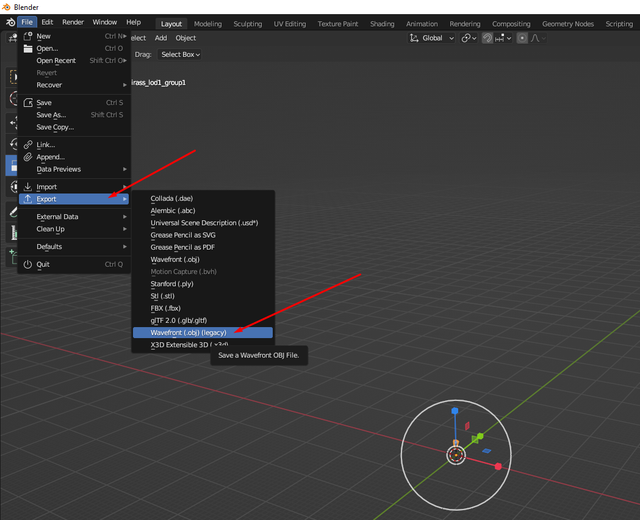Open the File menu

tap(27, 22)
